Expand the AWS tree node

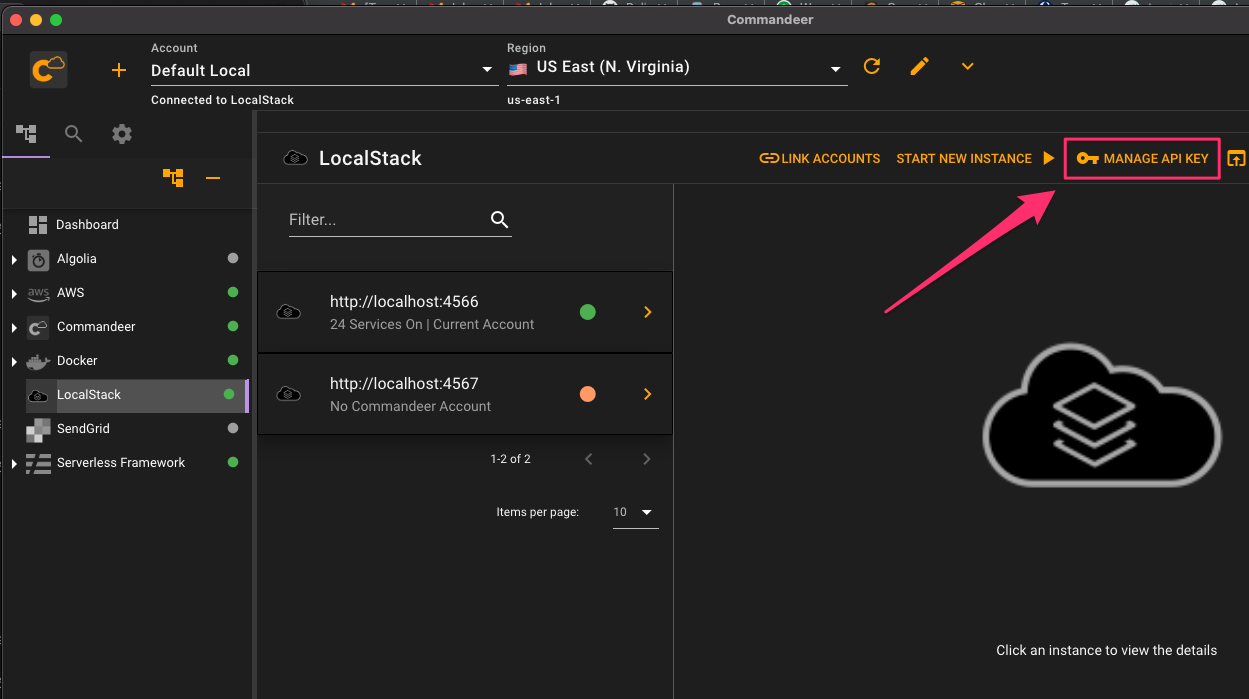point(14,294)
